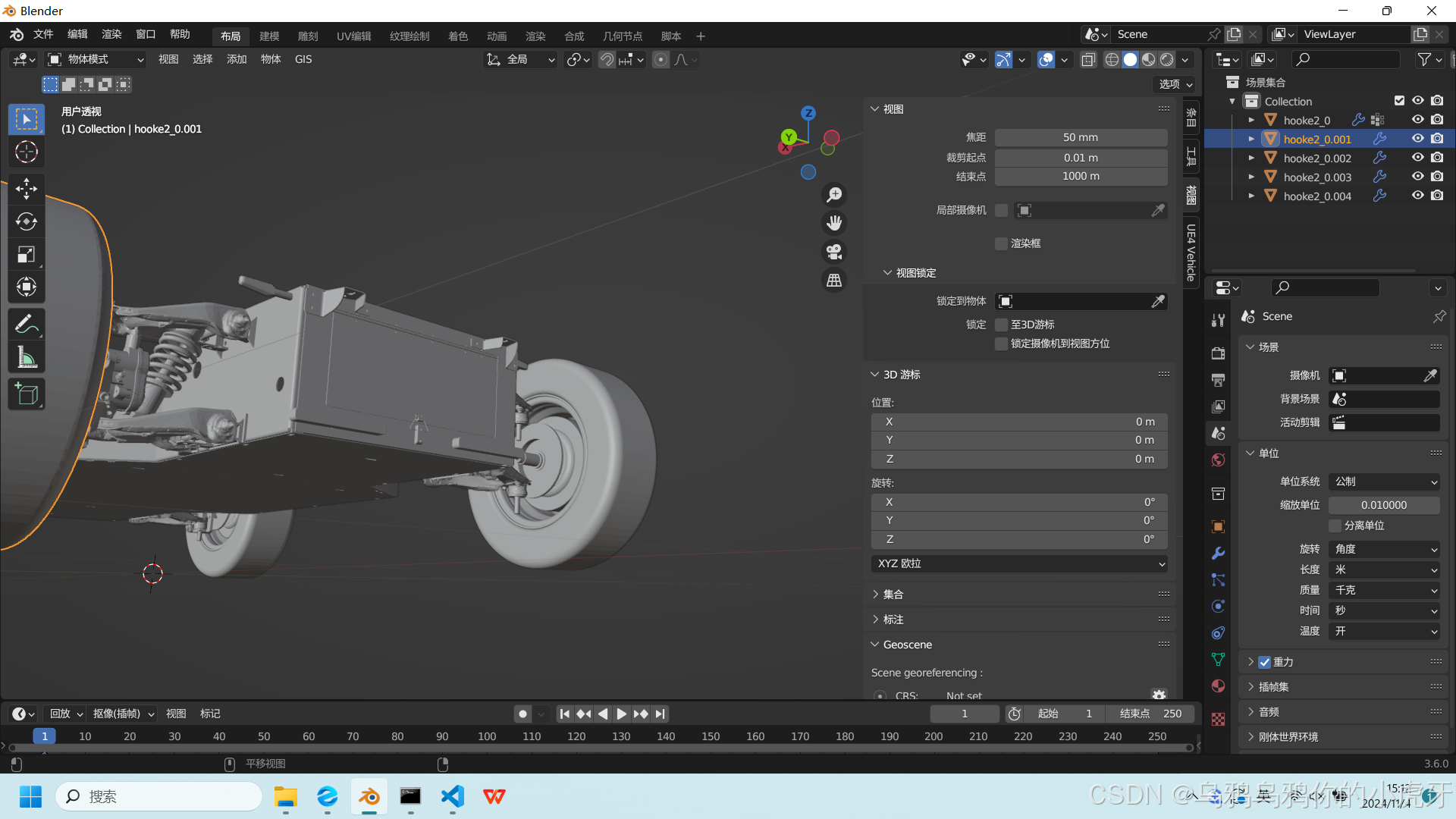
Task: Hide hooke2_0.002 with eye icon
Action: (x=1417, y=158)
